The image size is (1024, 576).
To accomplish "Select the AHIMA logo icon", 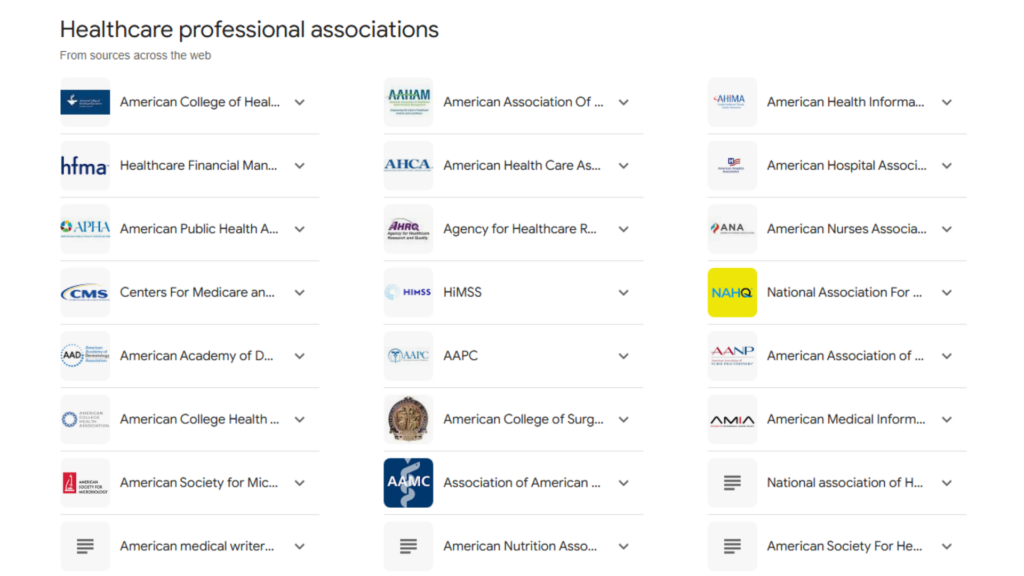I will pos(732,101).
